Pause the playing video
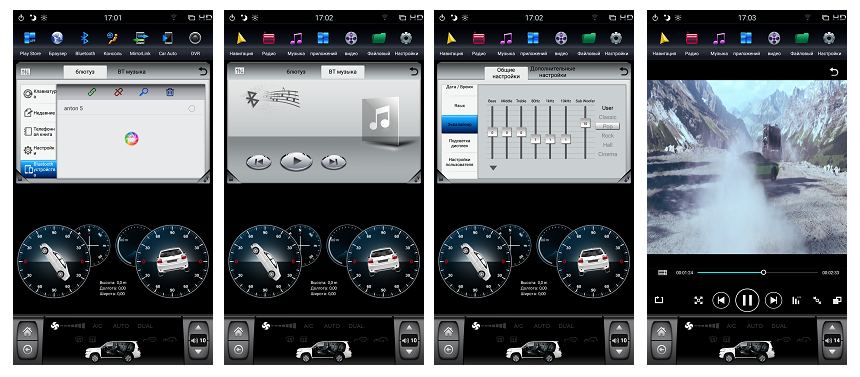The width and height of the screenshot is (860, 377). (x=746, y=300)
